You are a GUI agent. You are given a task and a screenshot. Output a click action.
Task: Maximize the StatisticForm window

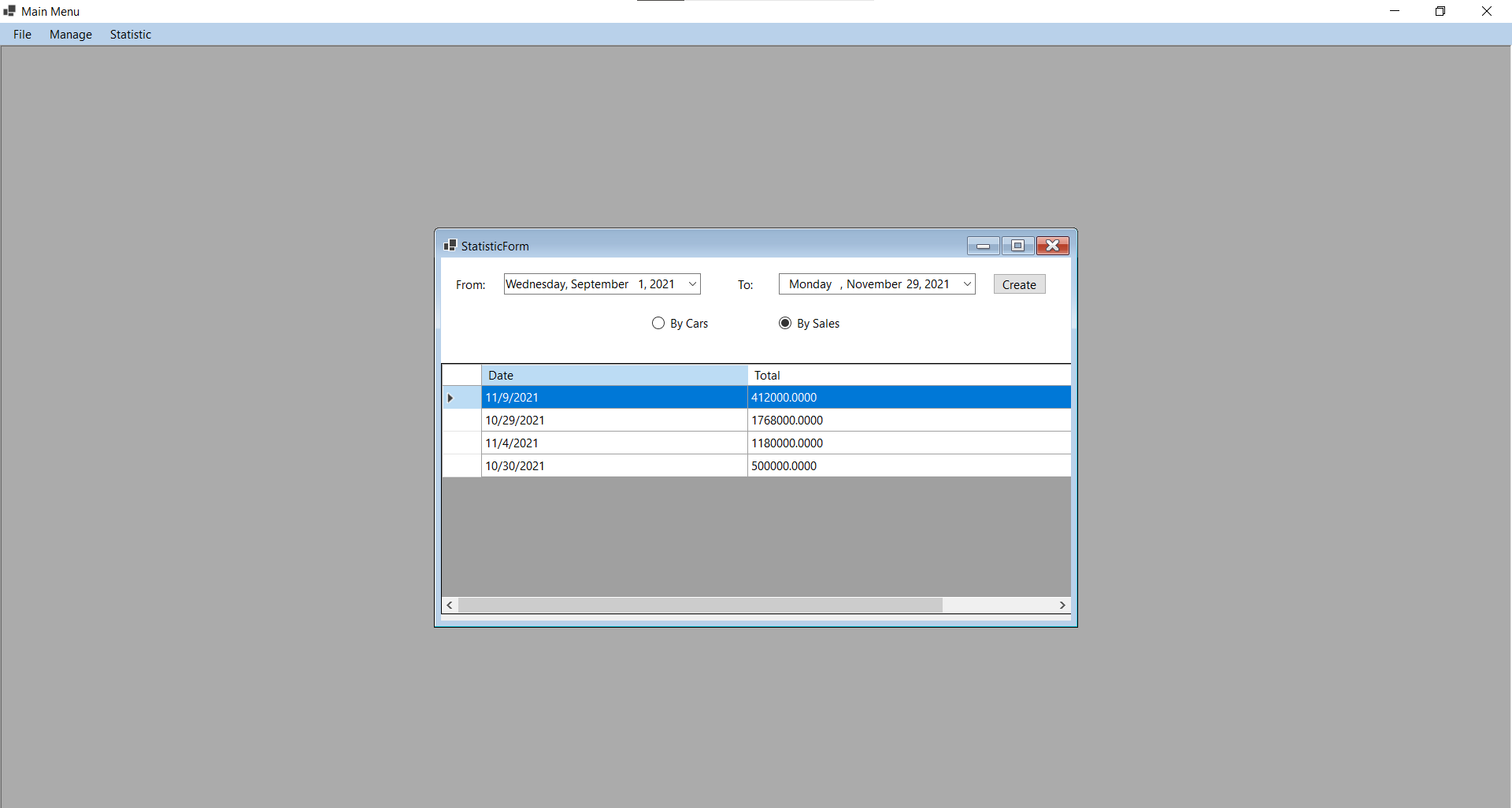[x=1017, y=246]
